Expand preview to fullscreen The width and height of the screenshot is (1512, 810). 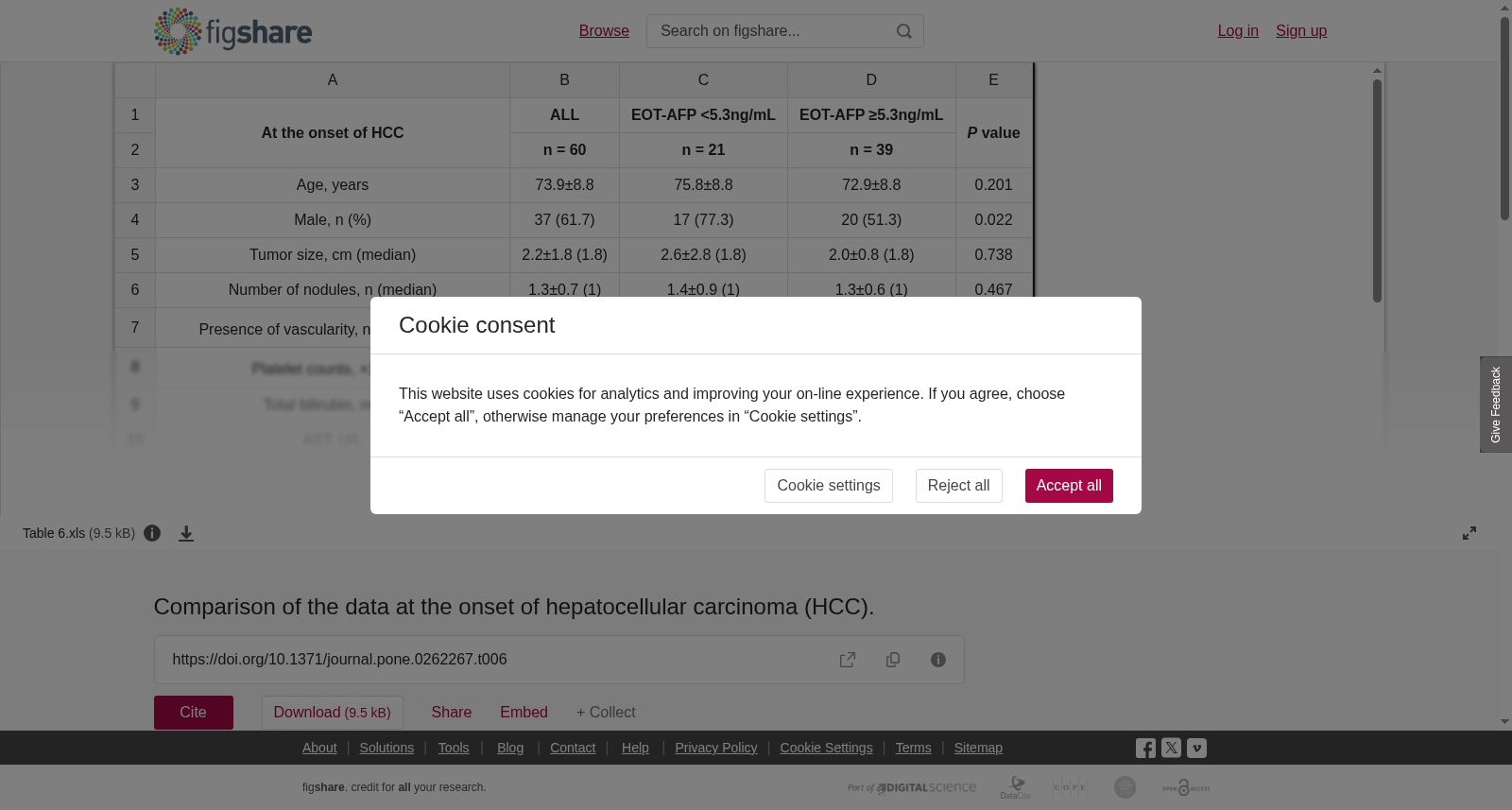1469,533
